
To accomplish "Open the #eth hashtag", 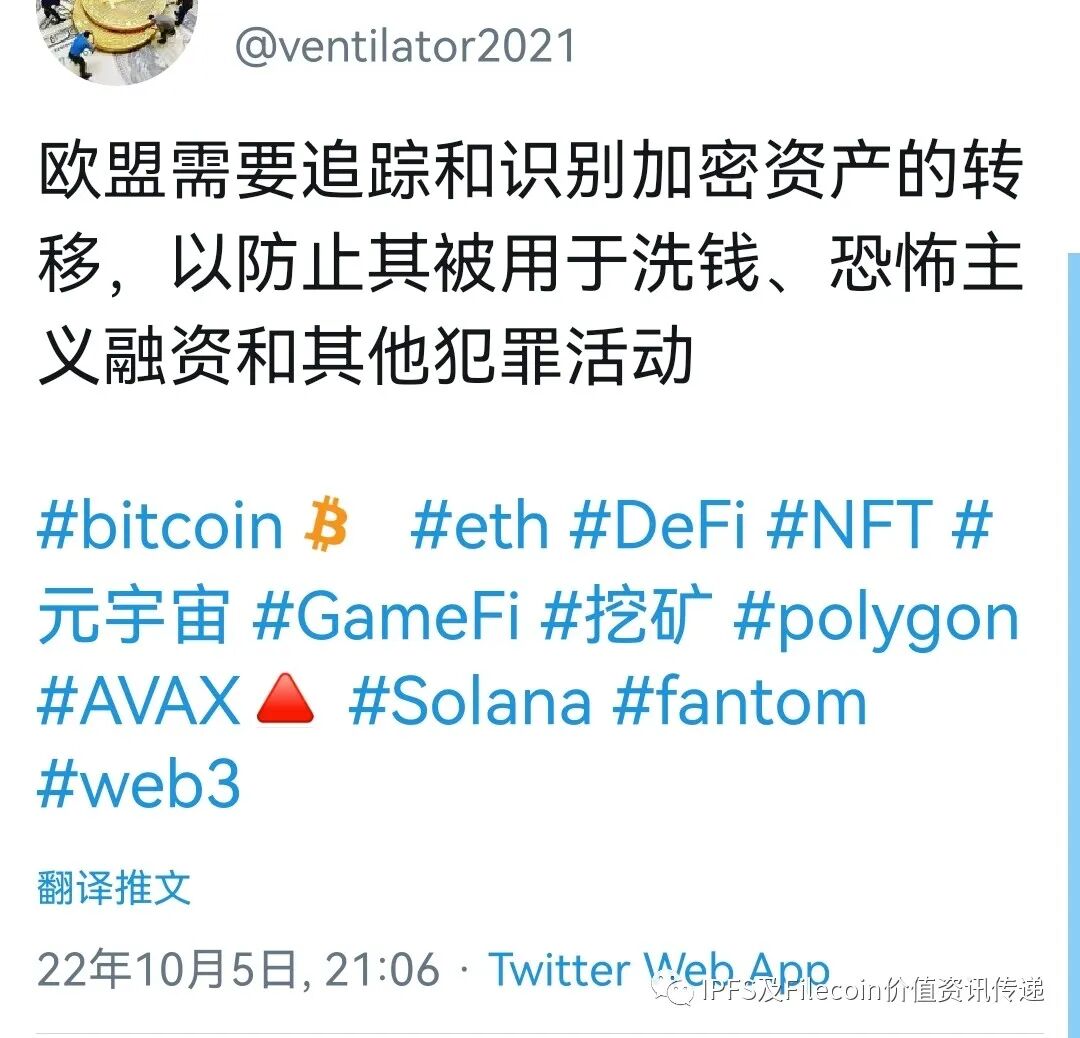I will pyautogui.click(x=479, y=525).
